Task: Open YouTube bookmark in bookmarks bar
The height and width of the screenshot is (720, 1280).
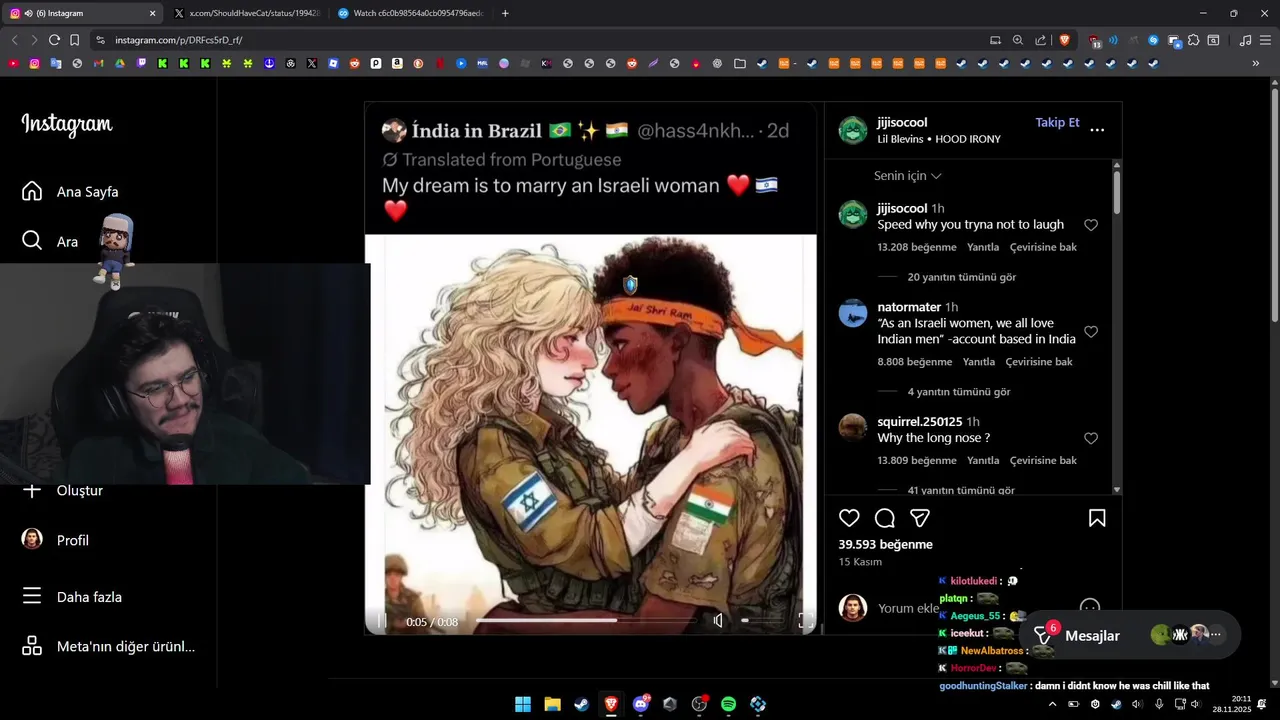Action: 13,63
